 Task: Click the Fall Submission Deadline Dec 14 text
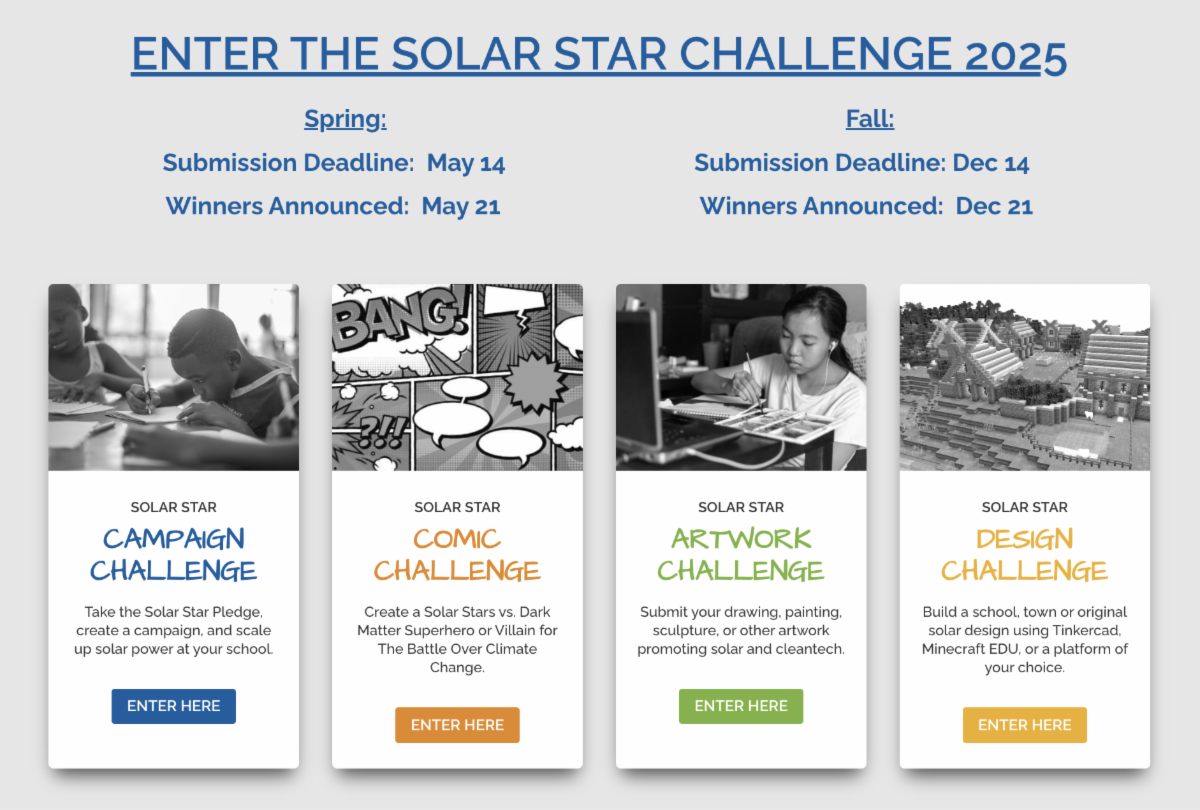(x=862, y=163)
